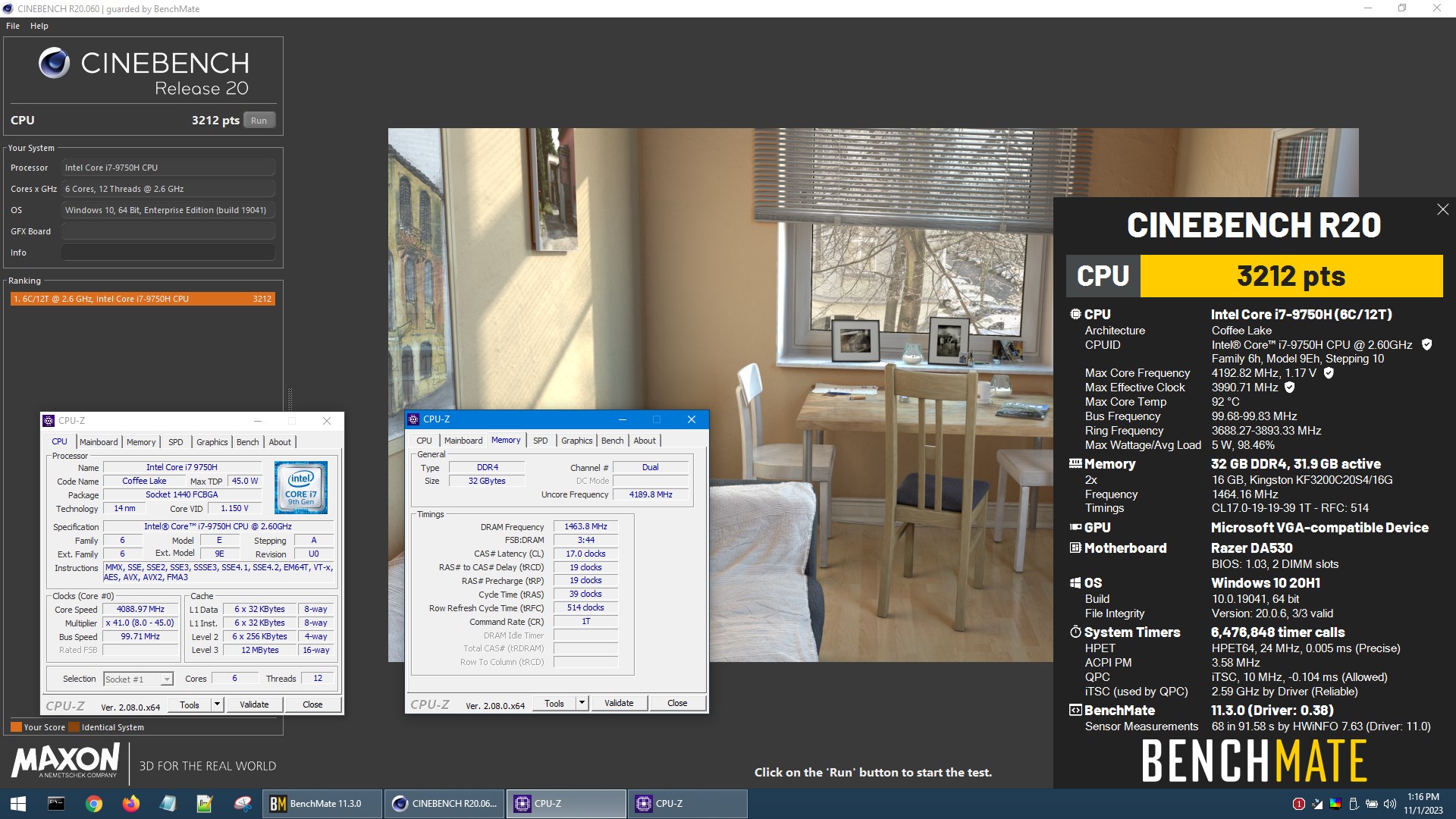1456x819 pixels.
Task: Open About tab in right CPU-Z window
Action: [x=645, y=441]
